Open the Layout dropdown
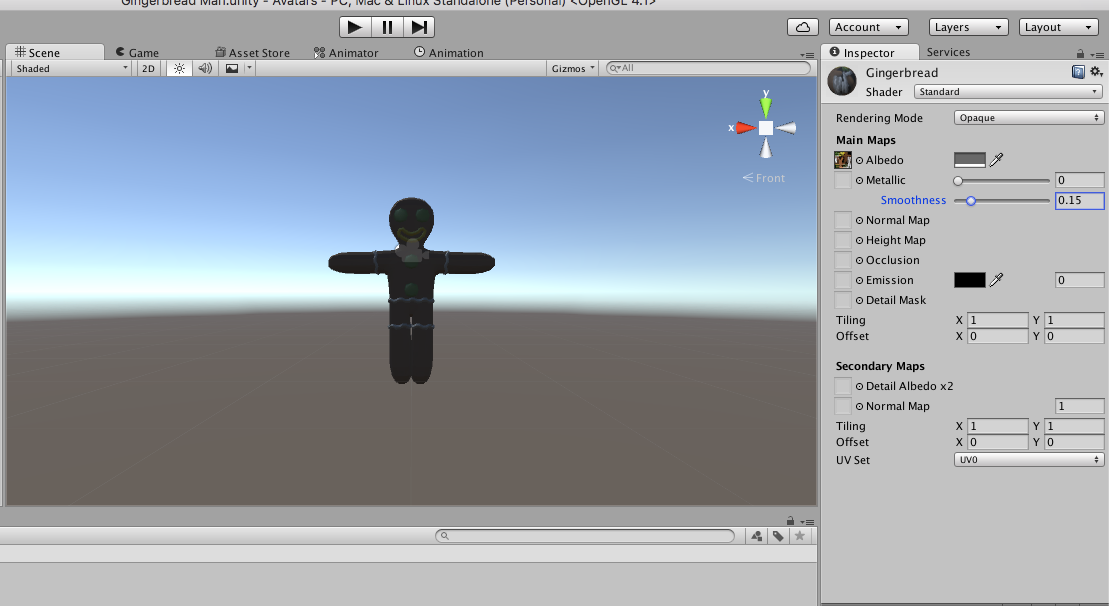 click(1059, 27)
